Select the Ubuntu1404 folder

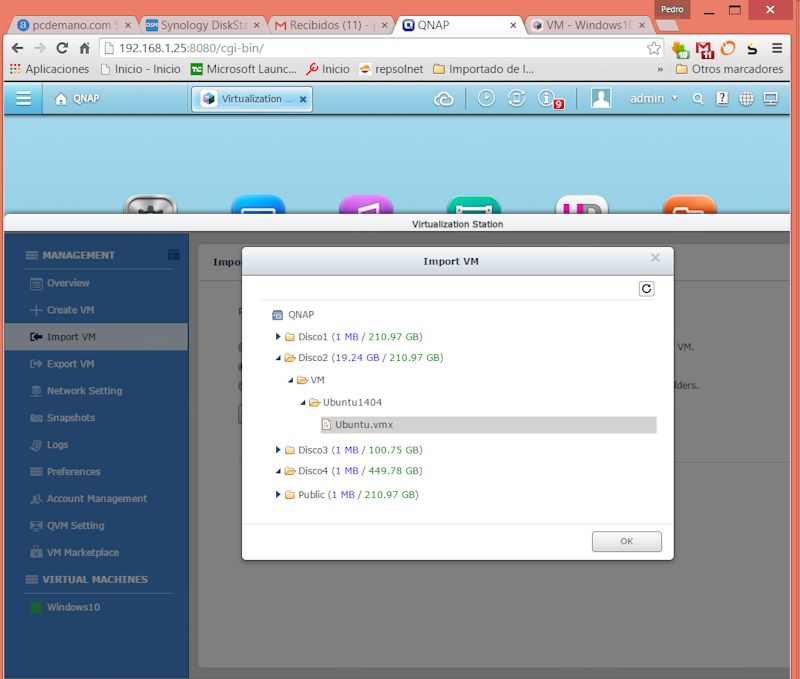[x=352, y=403]
